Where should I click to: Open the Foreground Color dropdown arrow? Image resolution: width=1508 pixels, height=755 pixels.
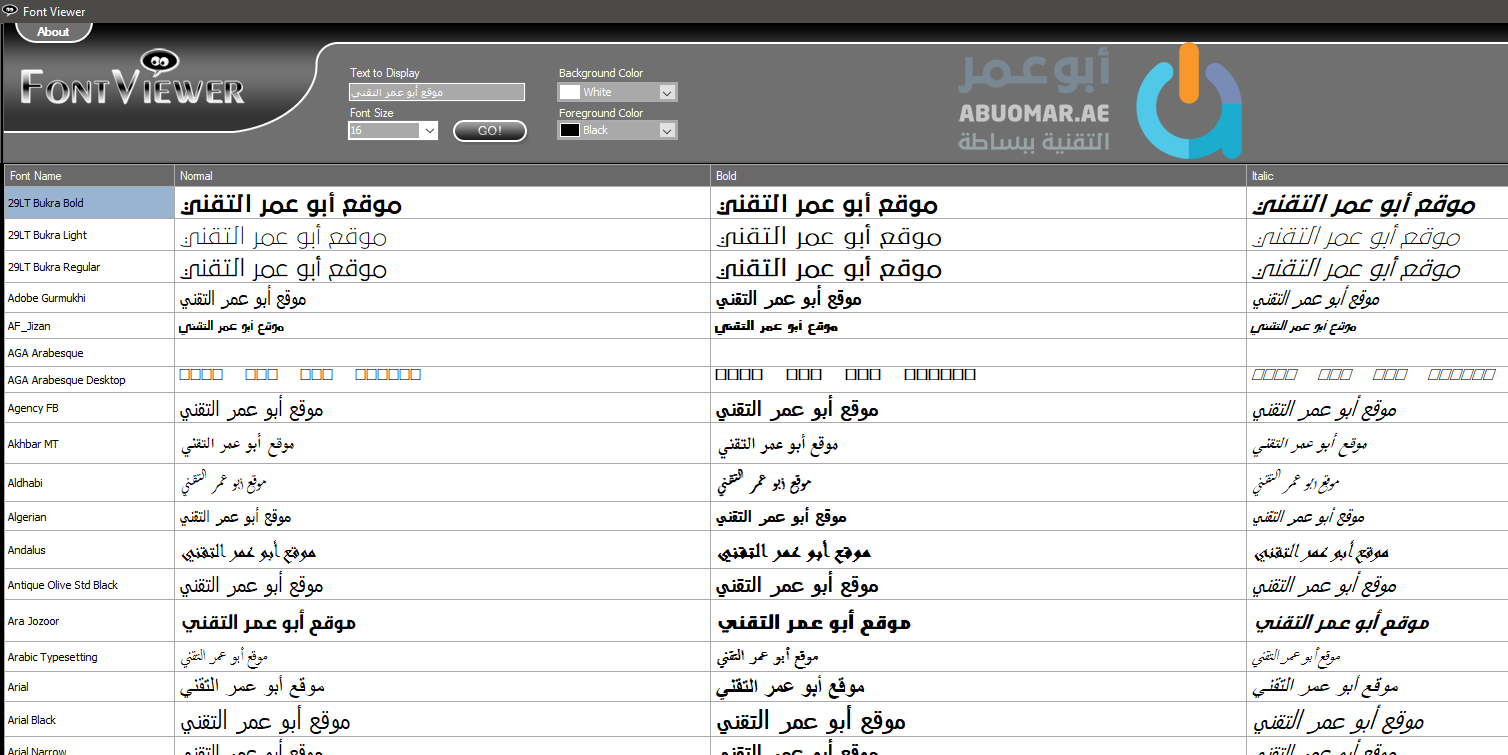(668, 131)
